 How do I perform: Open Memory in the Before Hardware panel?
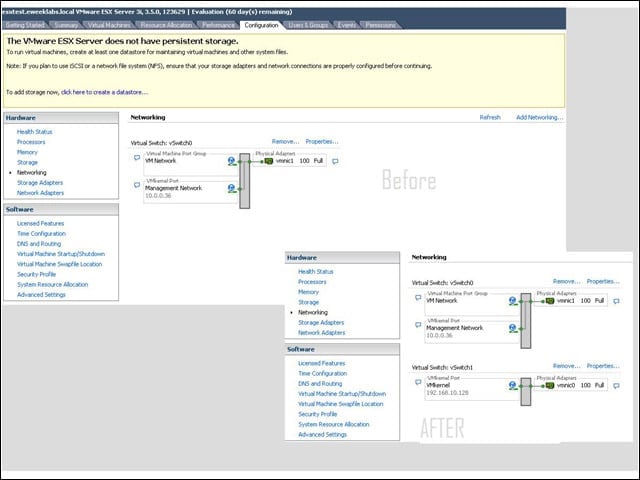[x=27, y=152]
